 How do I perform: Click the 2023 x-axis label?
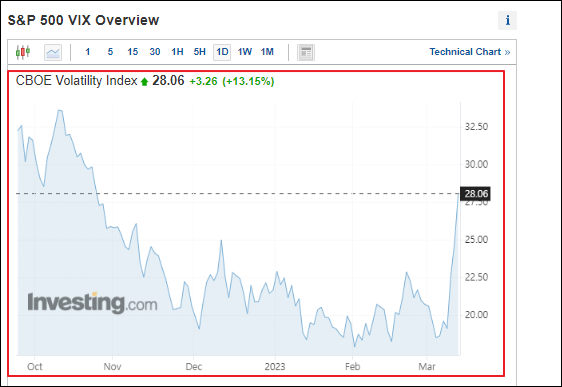click(275, 367)
